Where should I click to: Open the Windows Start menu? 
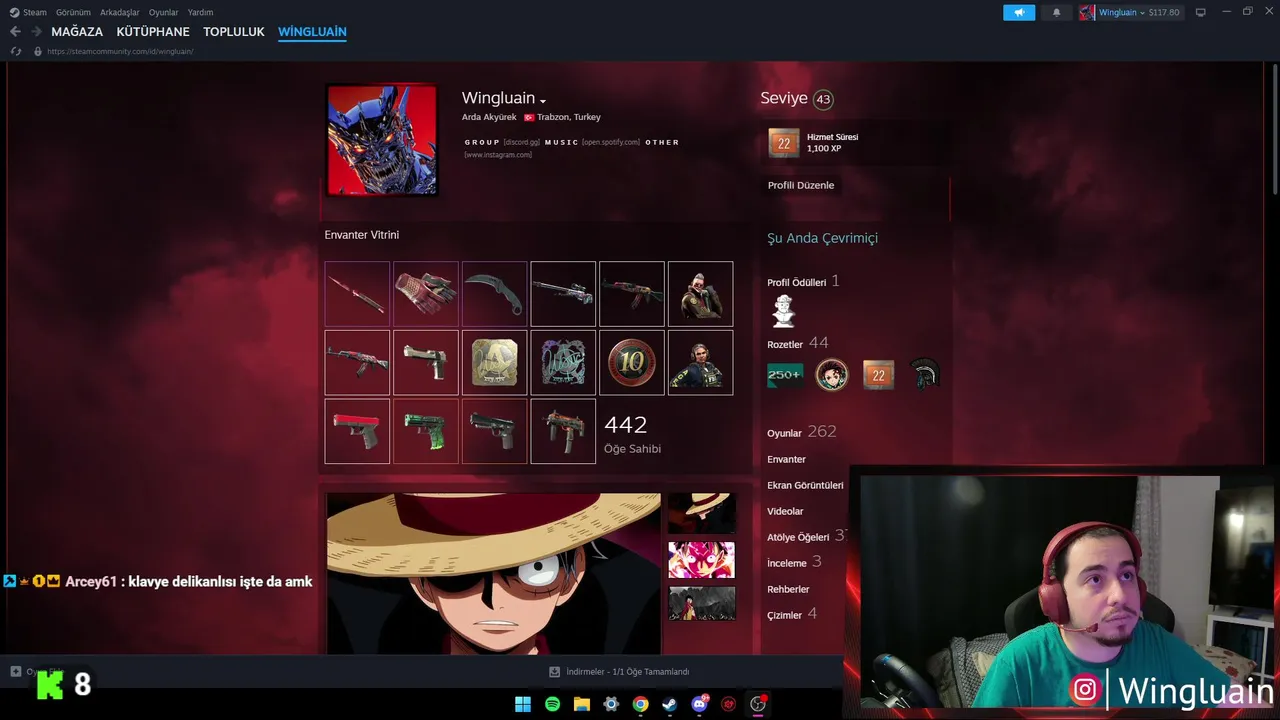tap(523, 704)
